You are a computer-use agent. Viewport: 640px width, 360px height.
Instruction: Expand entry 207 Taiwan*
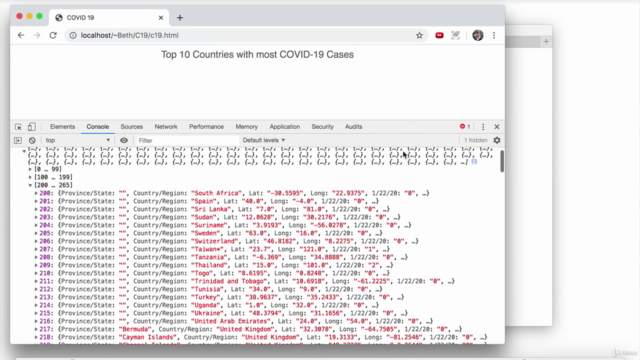click(36, 249)
